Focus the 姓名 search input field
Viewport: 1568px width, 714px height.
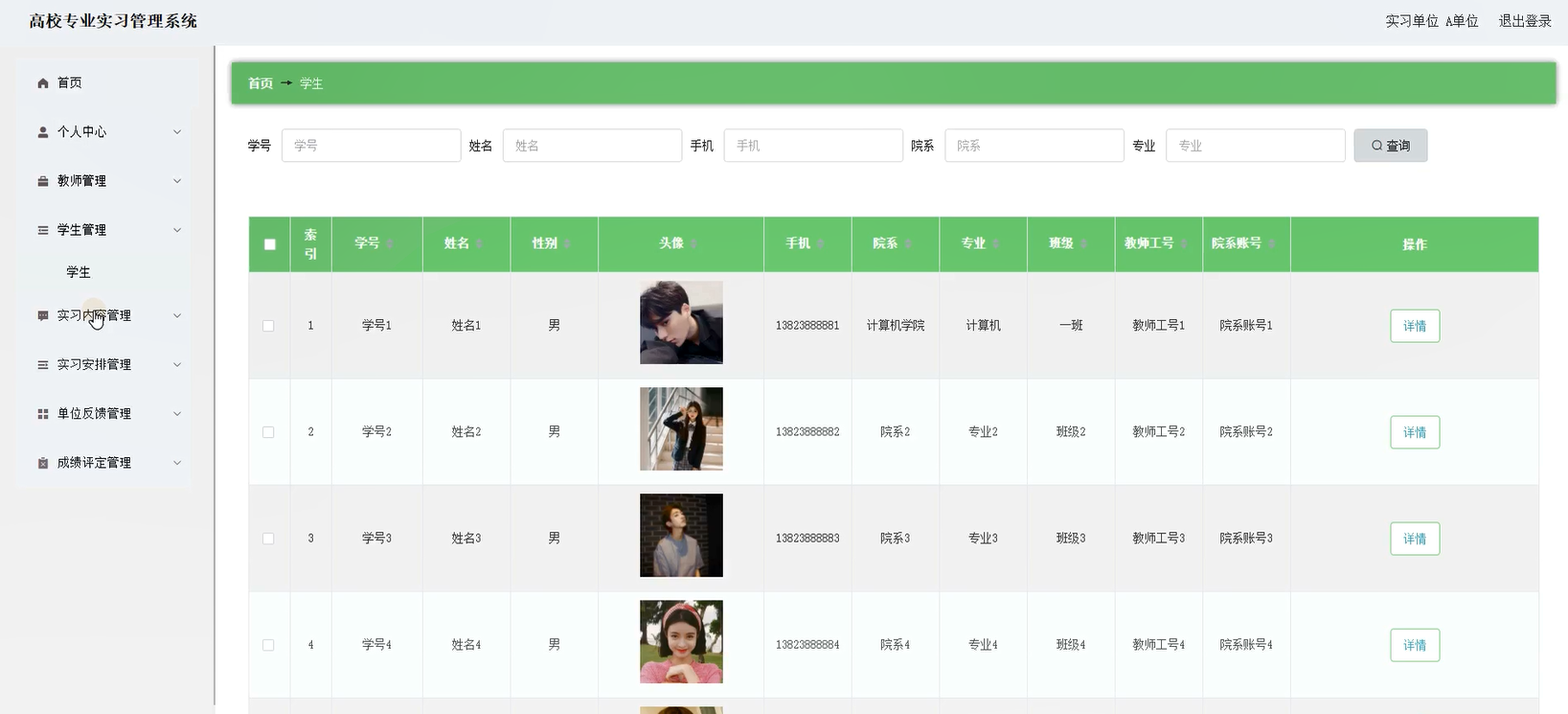[x=592, y=146]
